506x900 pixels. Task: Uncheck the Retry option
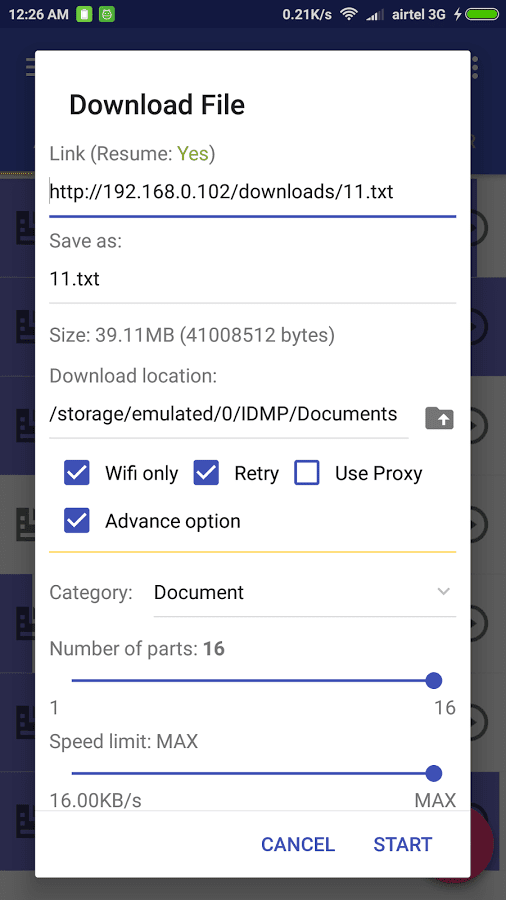point(206,473)
